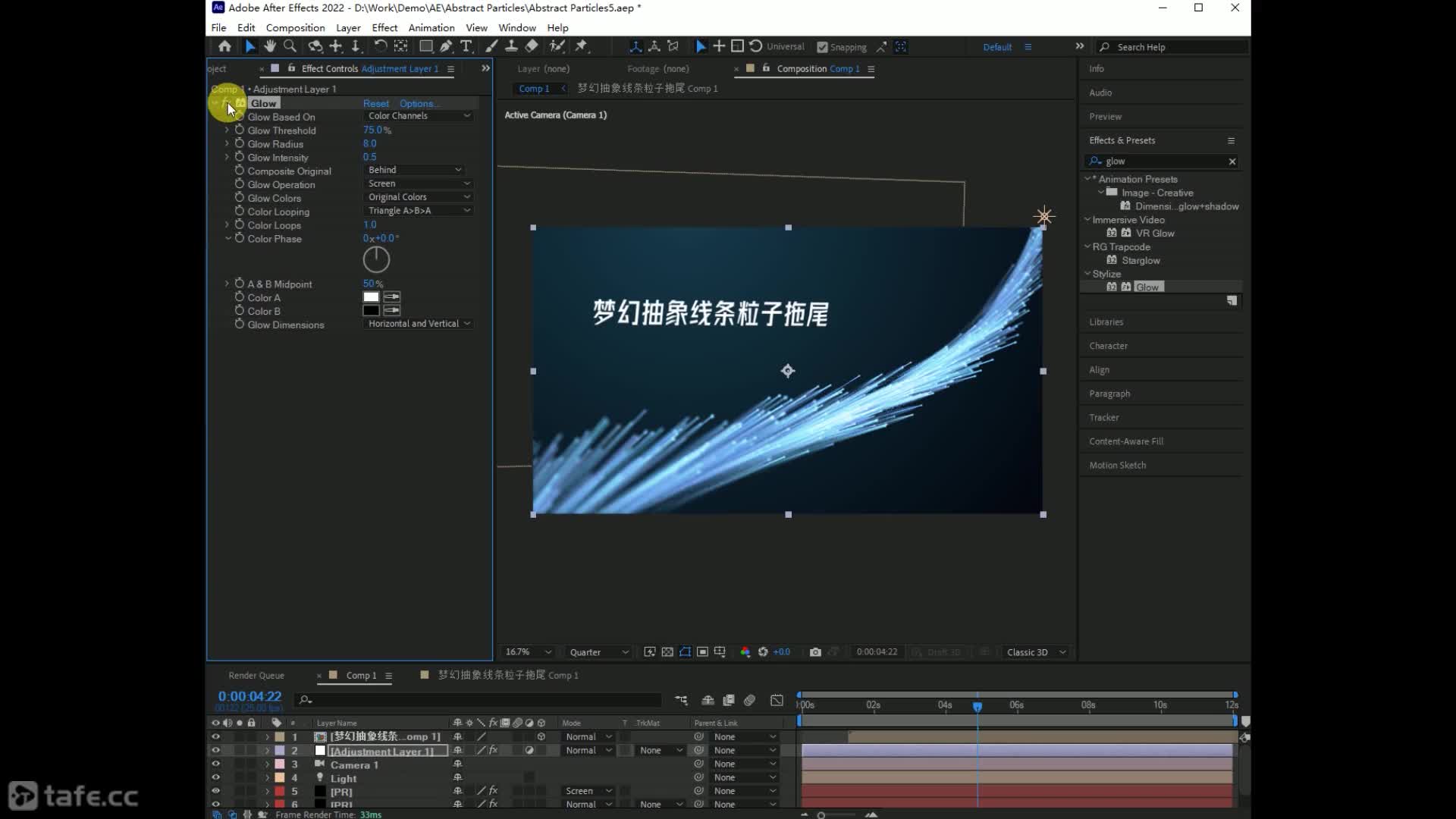
Task: Select the Selection tool arrow
Action: tap(249, 46)
